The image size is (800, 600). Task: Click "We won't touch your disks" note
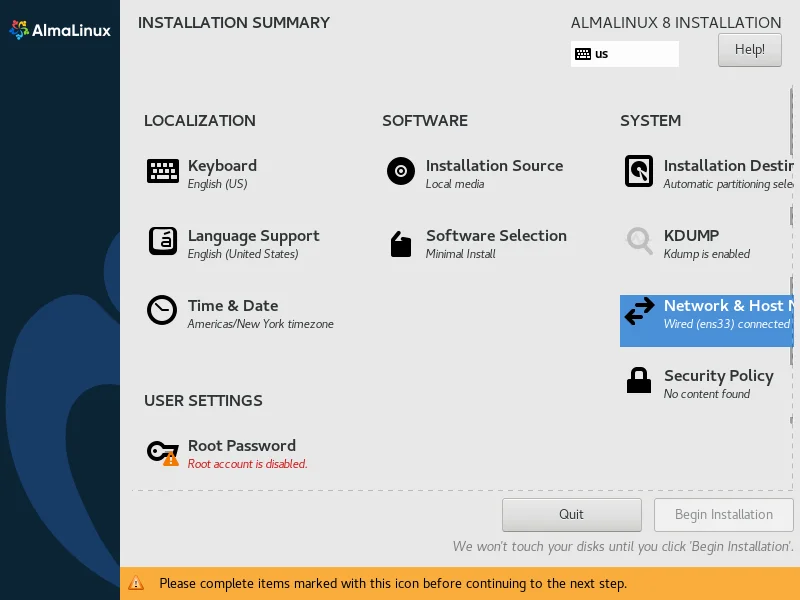pyautogui.click(x=623, y=546)
